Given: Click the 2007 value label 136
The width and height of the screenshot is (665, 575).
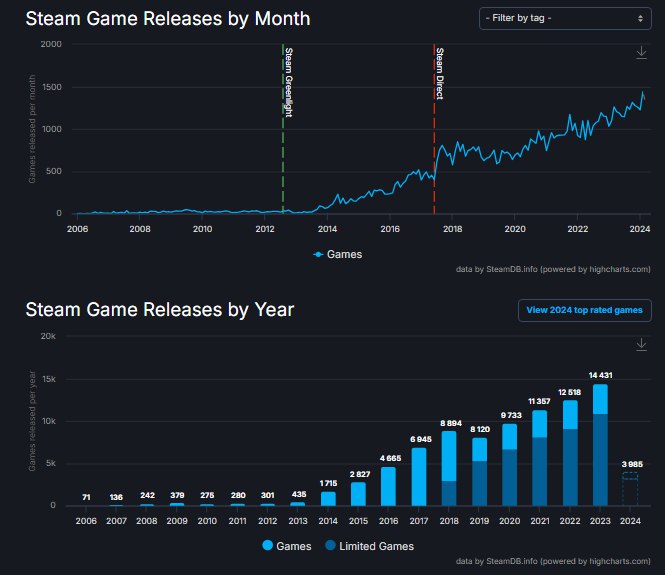Looking at the screenshot, I should (116, 497).
